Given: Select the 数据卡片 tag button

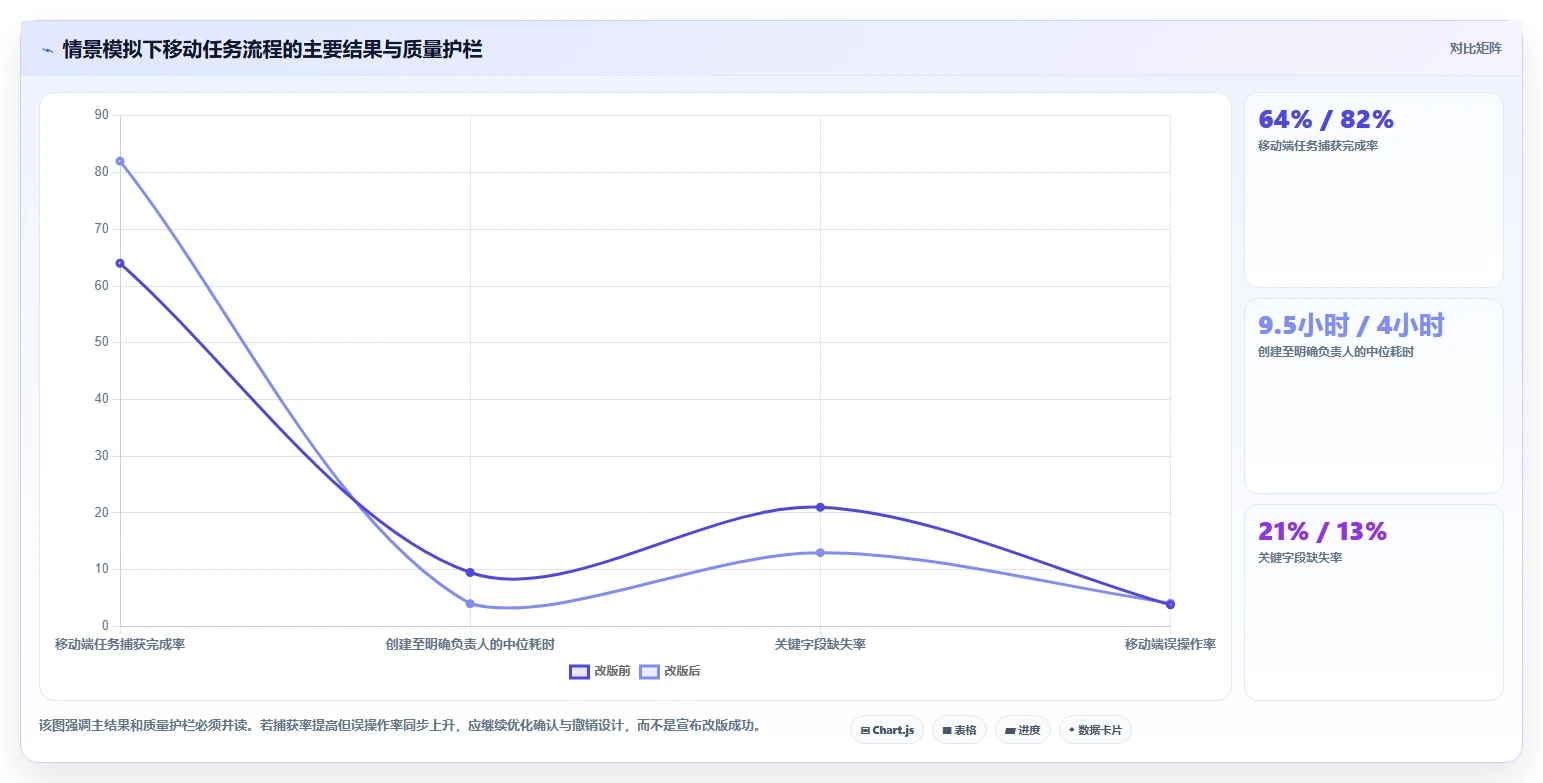Looking at the screenshot, I should 1095,730.
